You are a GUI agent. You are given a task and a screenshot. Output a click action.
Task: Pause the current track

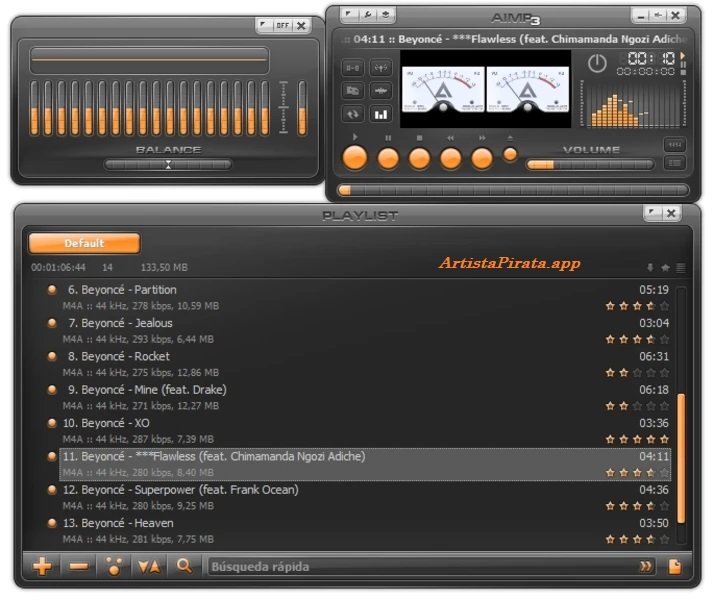(388, 158)
